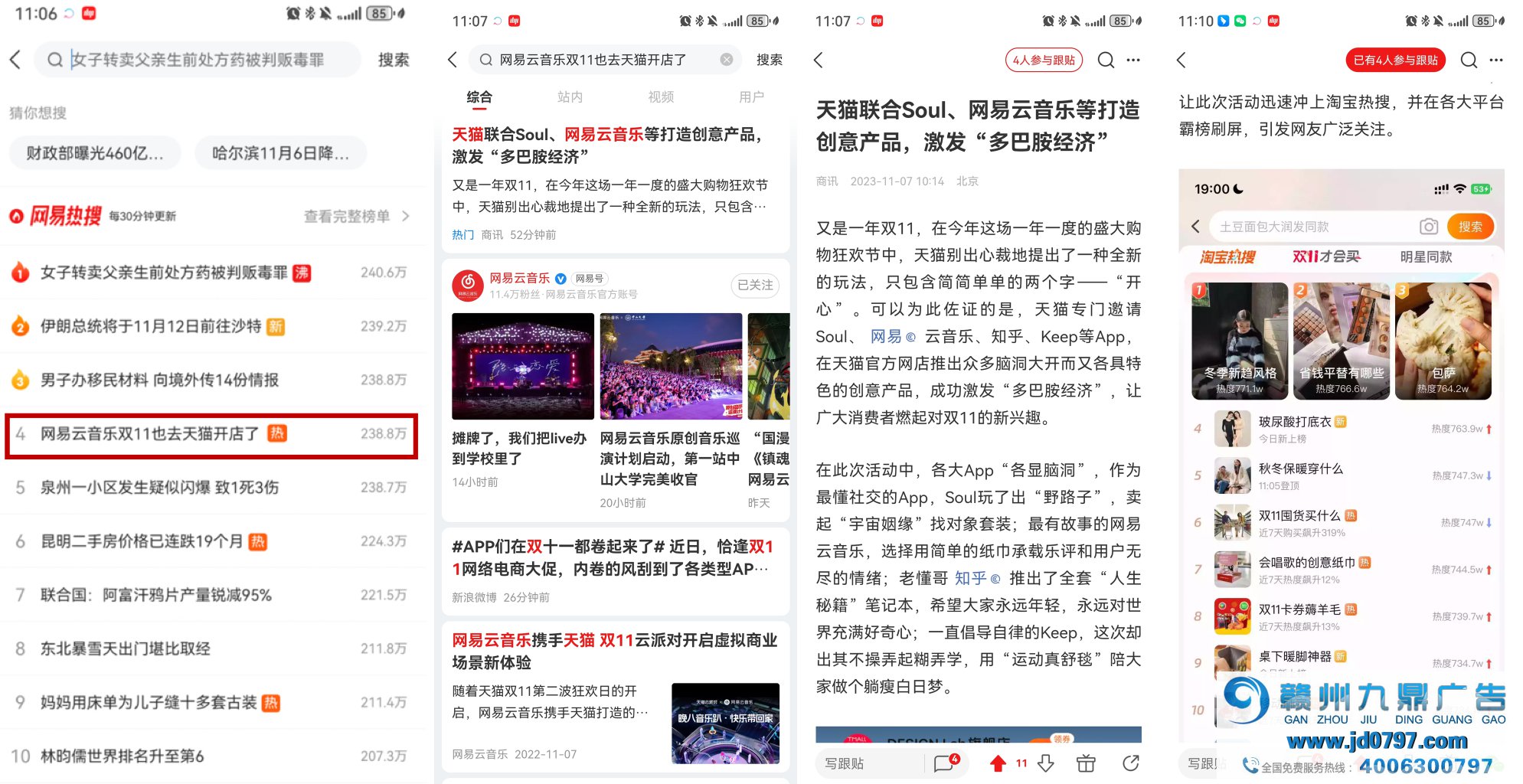Open top-2 card 省钱平替有哪些
Image resolution: width=1523 pixels, height=784 pixels.
(1342, 341)
